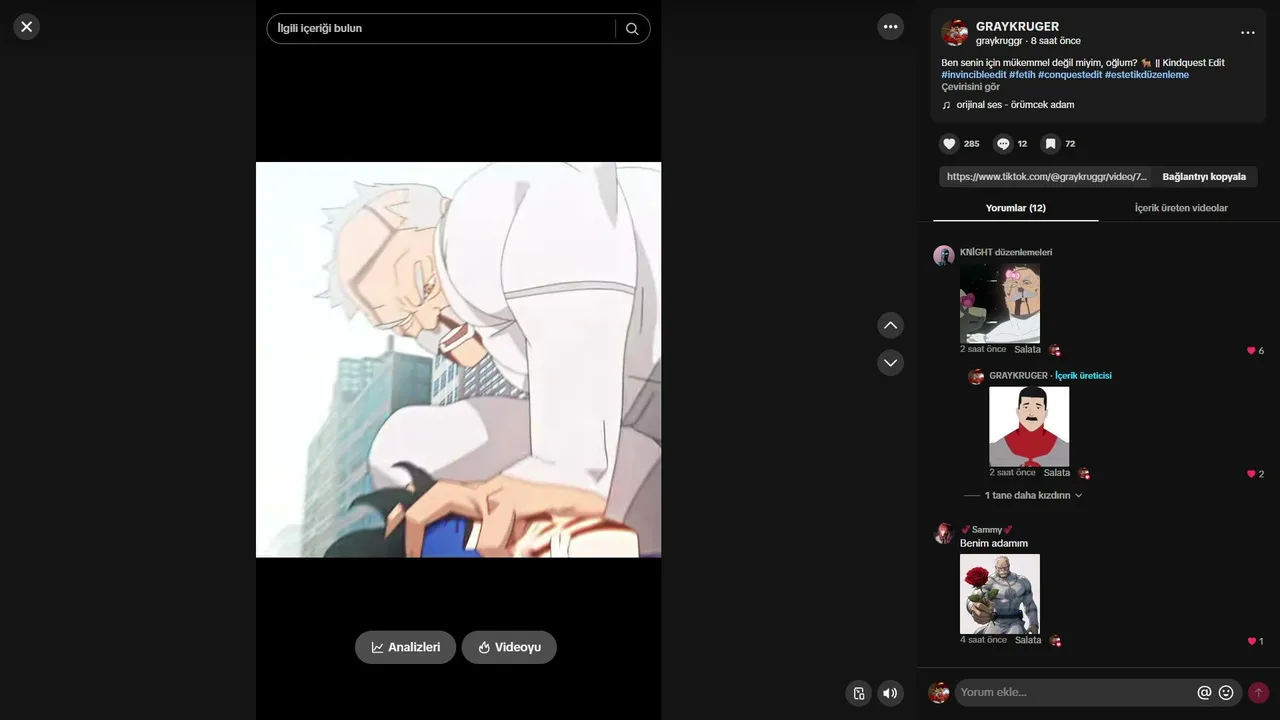The height and width of the screenshot is (720, 1280).
Task: Open the three-dot menu beside GRAYKRUGER's name
Action: (1247, 33)
